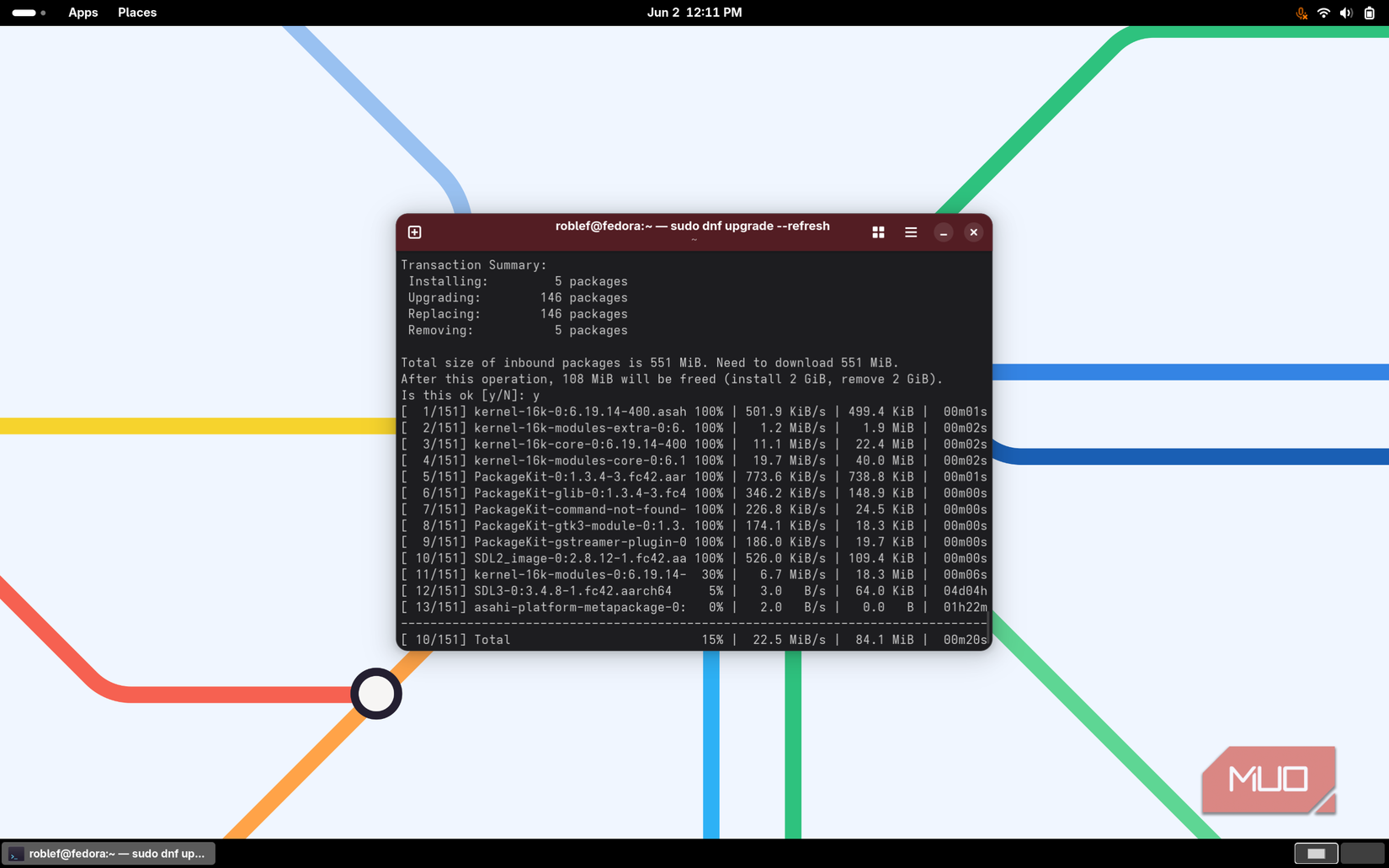This screenshot has height=868, width=1389.
Task: Show the terminal tab overview grid
Action: (878, 232)
